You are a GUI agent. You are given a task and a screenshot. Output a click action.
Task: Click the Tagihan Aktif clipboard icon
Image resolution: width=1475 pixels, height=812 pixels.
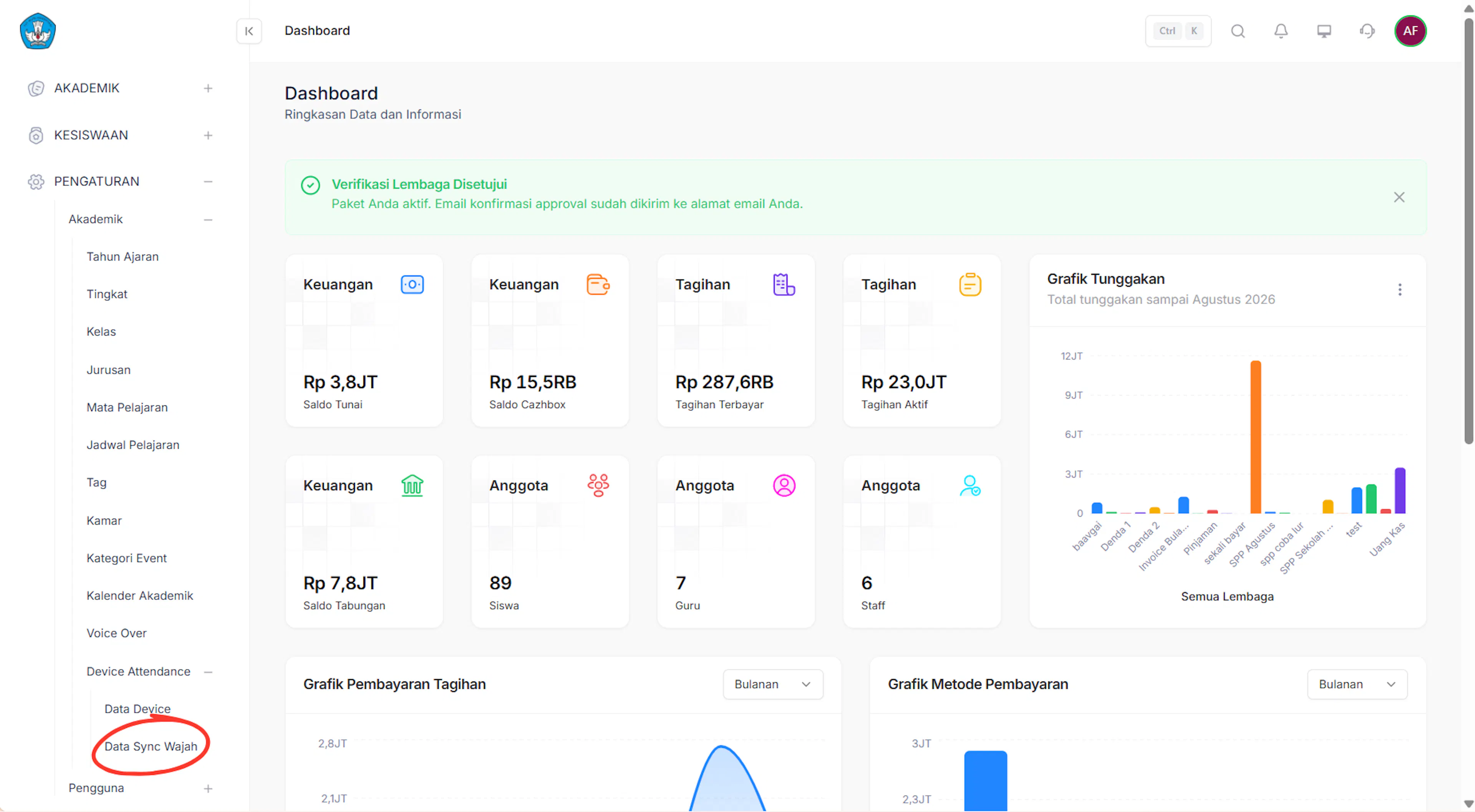click(x=970, y=284)
